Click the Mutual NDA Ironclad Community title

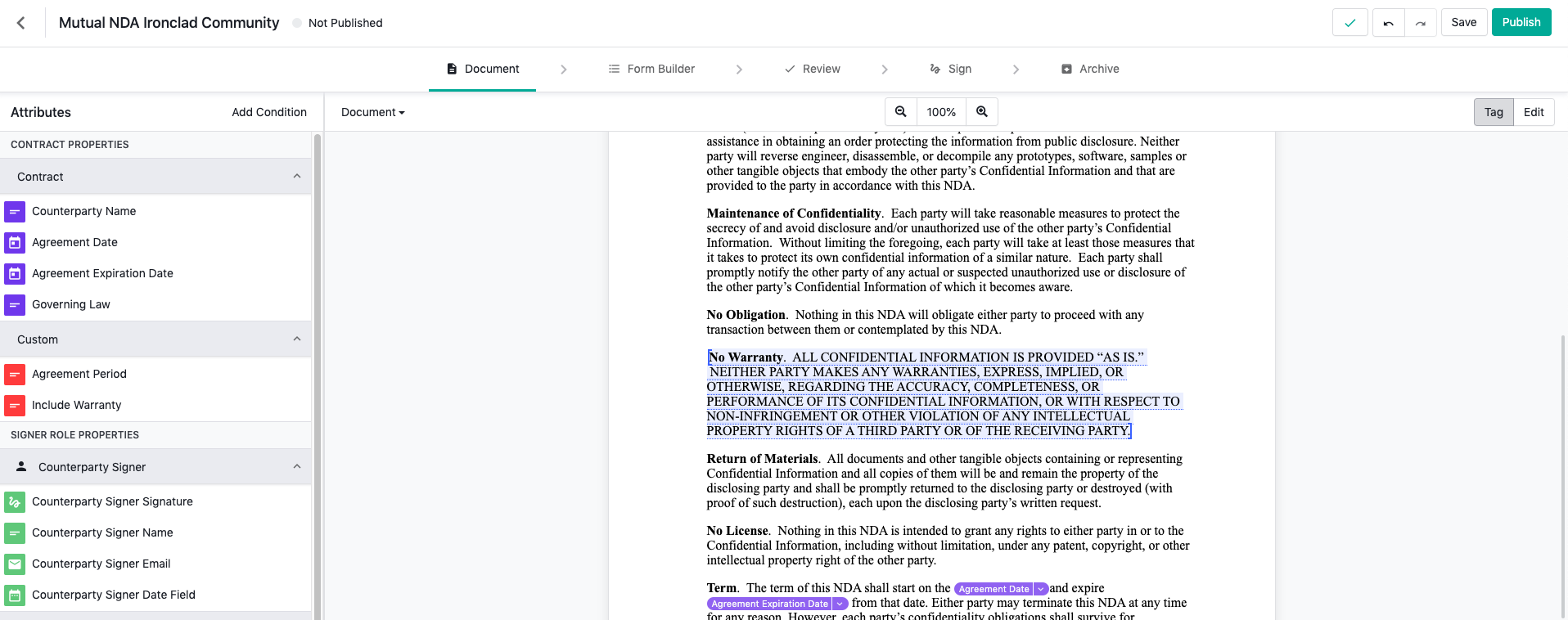tap(169, 23)
